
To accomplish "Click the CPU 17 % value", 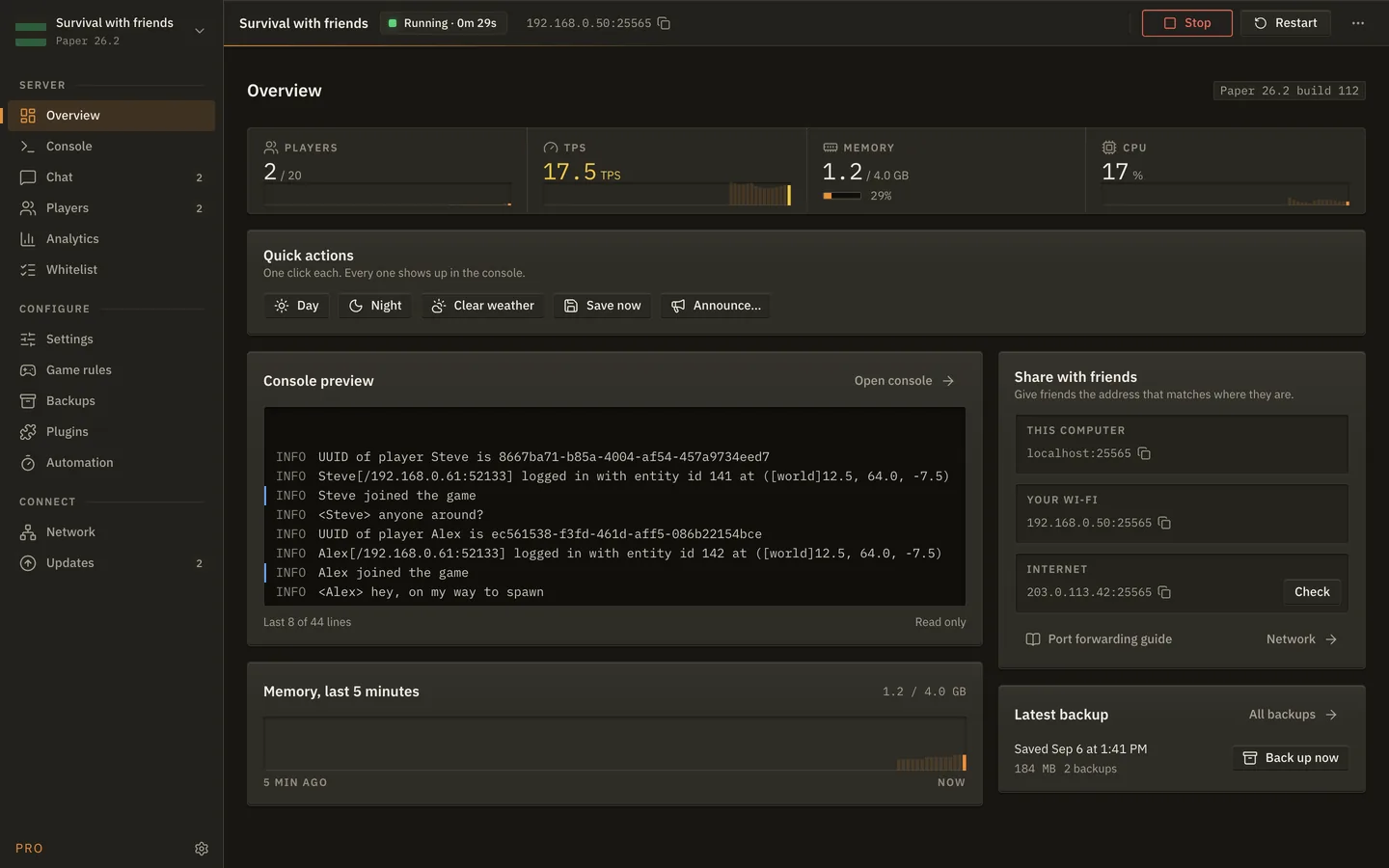I will click(x=1122, y=172).
